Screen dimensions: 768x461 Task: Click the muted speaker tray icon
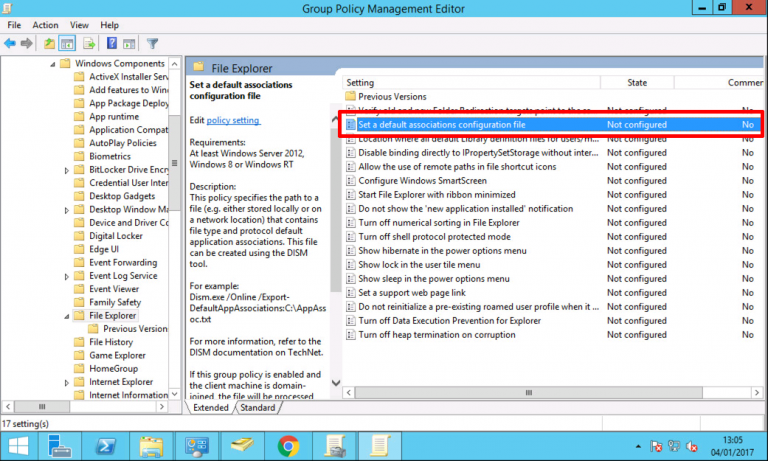pyautogui.click(x=692, y=446)
